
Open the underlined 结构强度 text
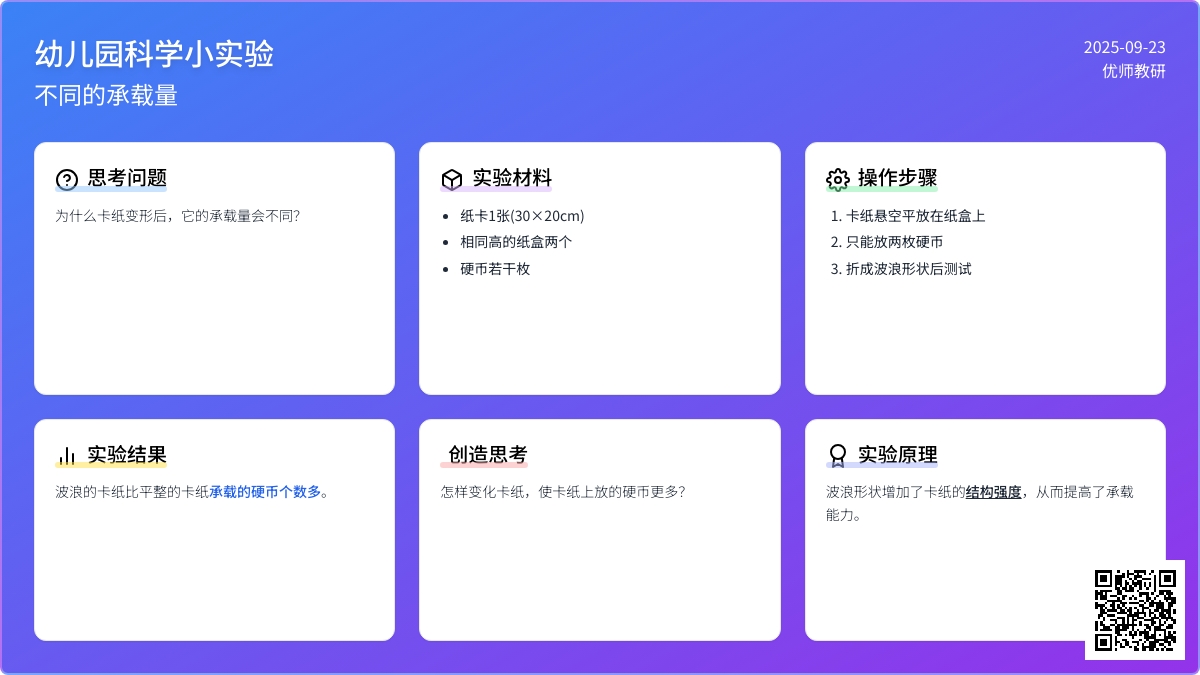pos(993,492)
